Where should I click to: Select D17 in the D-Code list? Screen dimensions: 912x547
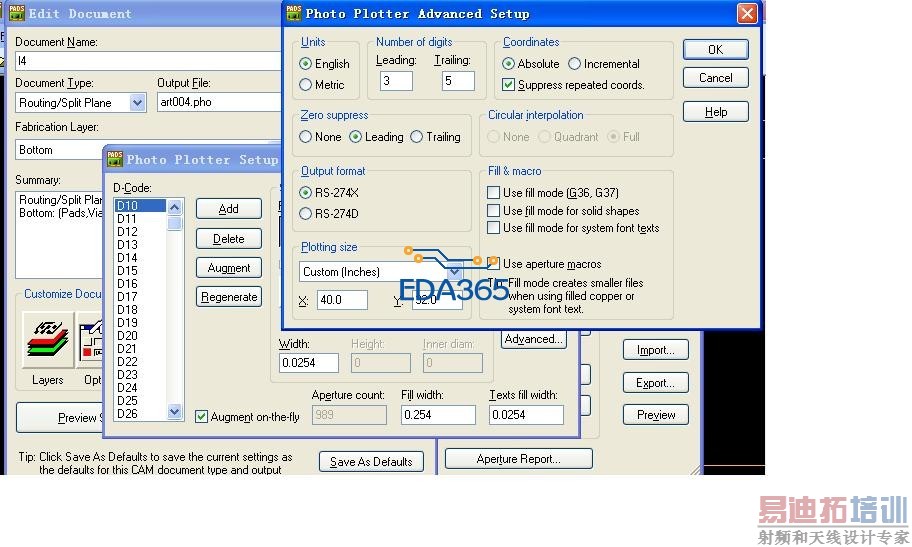coord(140,297)
